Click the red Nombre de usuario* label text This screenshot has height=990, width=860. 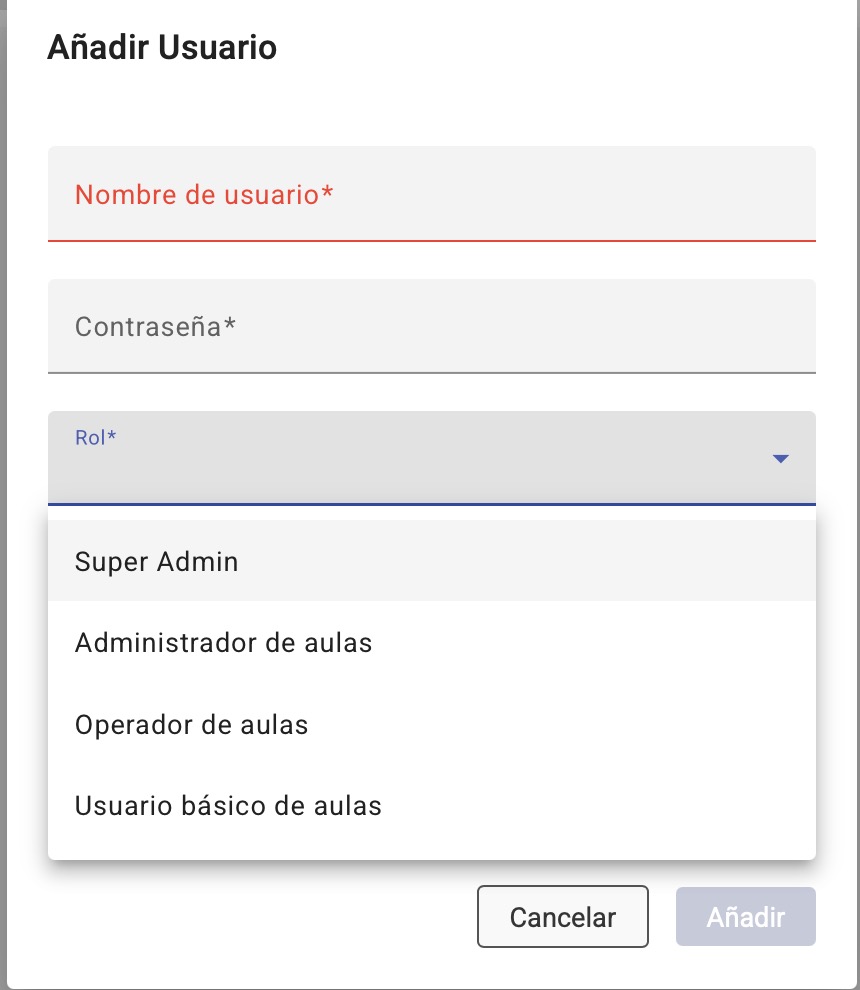pyautogui.click(x=203, y=194)
